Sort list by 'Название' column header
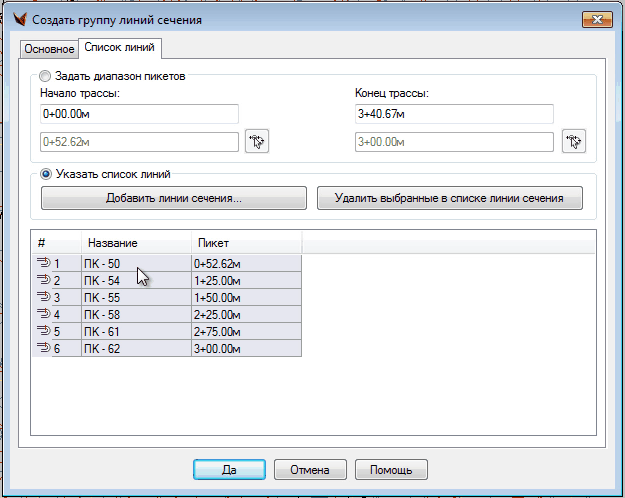625x498 pixels. [x=136, y=243]
